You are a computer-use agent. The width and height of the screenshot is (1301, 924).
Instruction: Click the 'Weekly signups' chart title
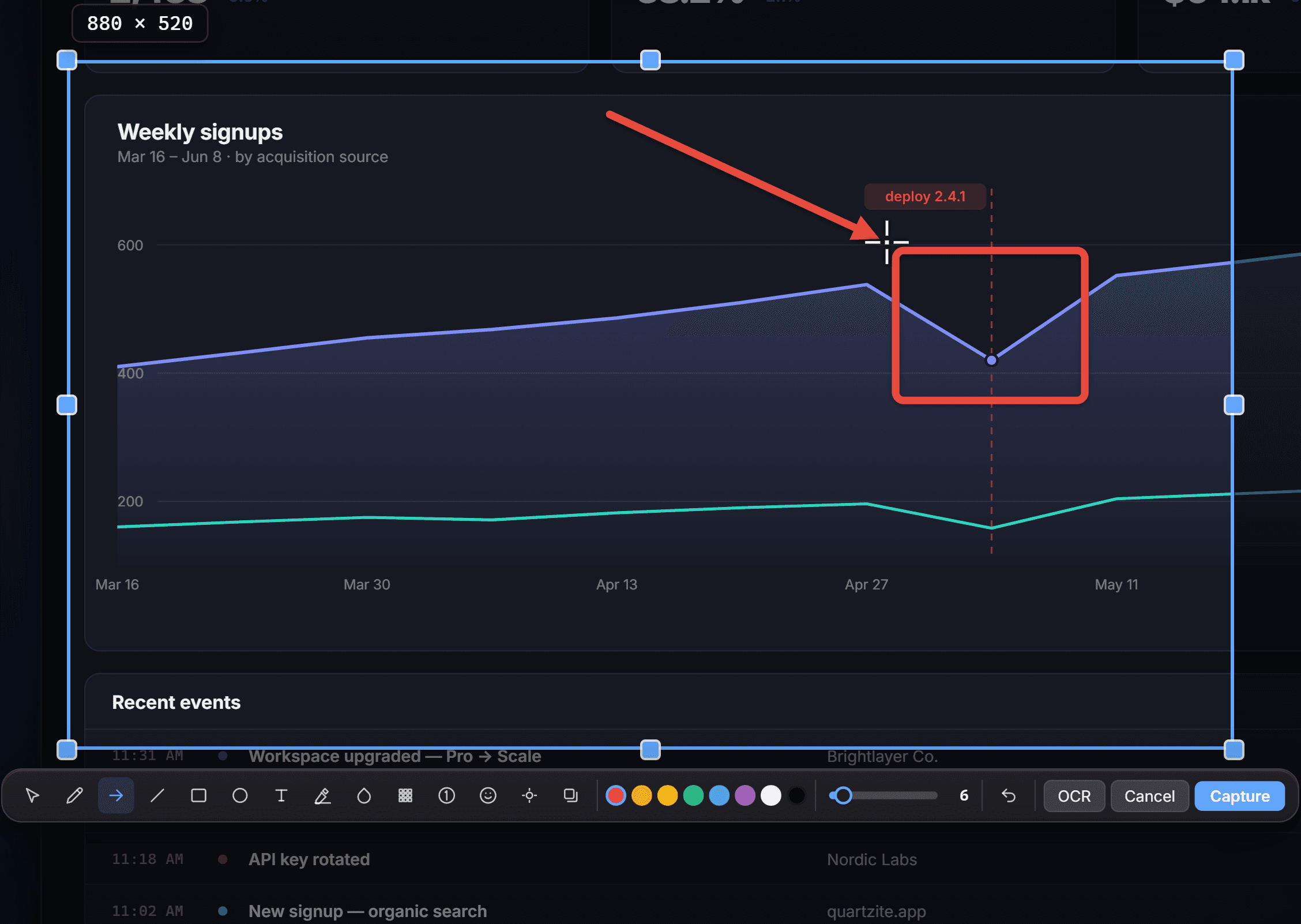(200, 132)
